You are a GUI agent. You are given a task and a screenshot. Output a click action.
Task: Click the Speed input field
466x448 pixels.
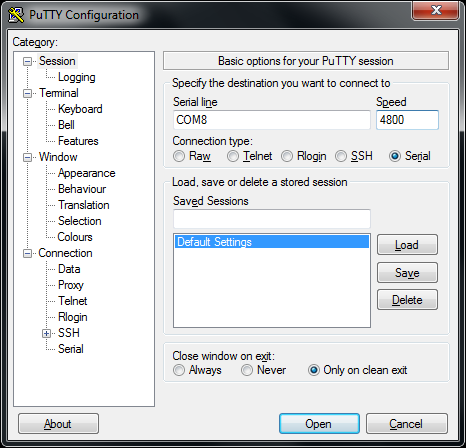(x=407, y=120)
